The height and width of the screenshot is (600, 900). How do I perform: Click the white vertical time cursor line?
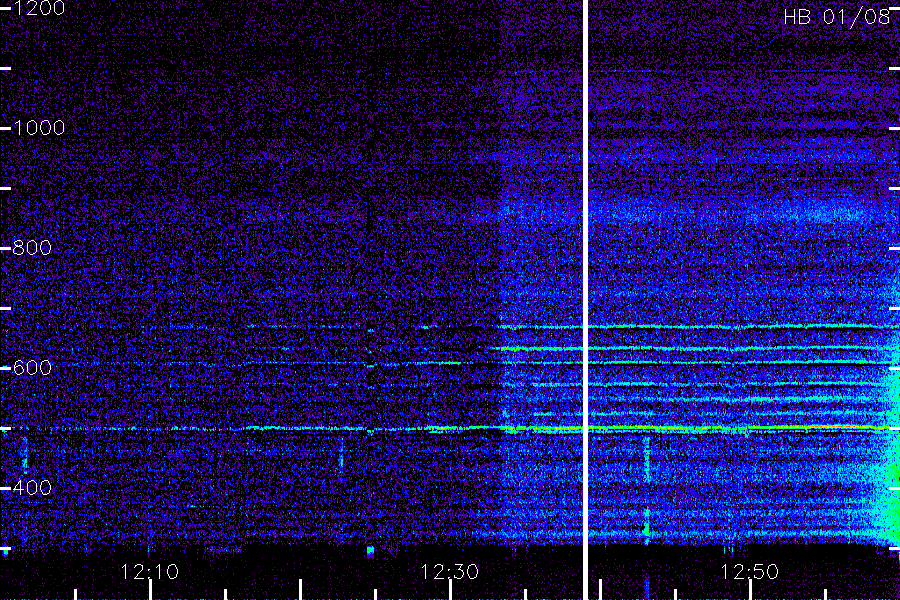585,300
